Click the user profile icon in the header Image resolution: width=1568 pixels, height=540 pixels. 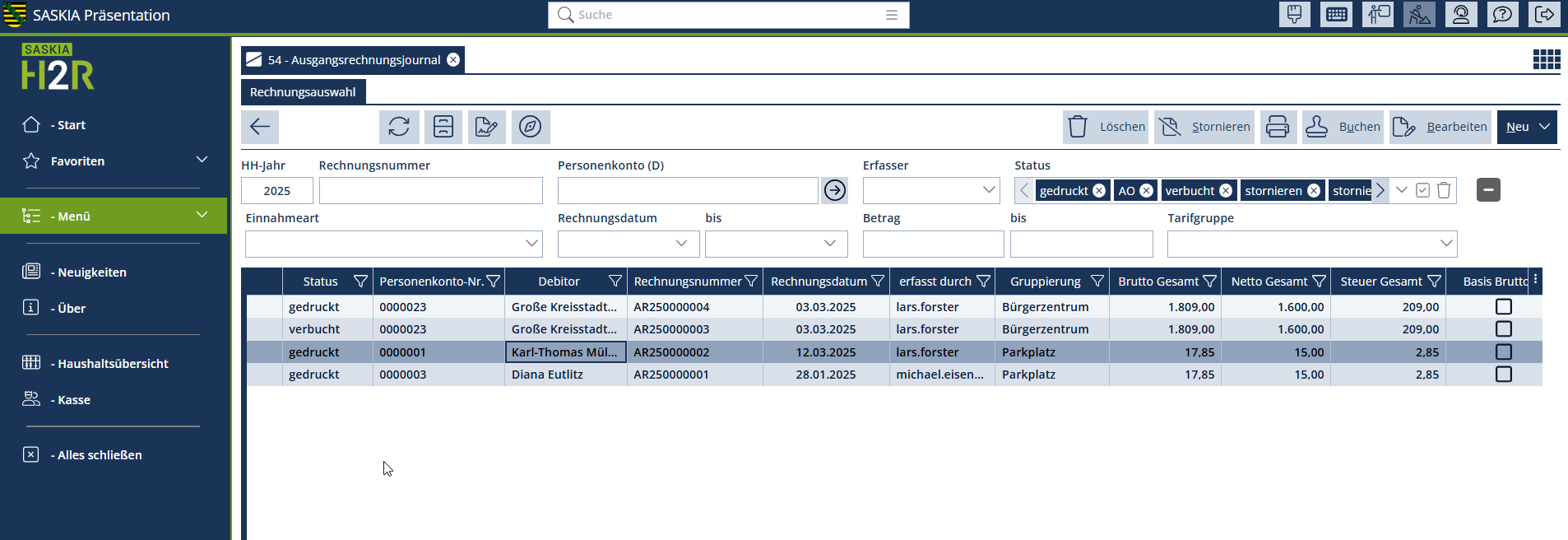[1461, 15]
